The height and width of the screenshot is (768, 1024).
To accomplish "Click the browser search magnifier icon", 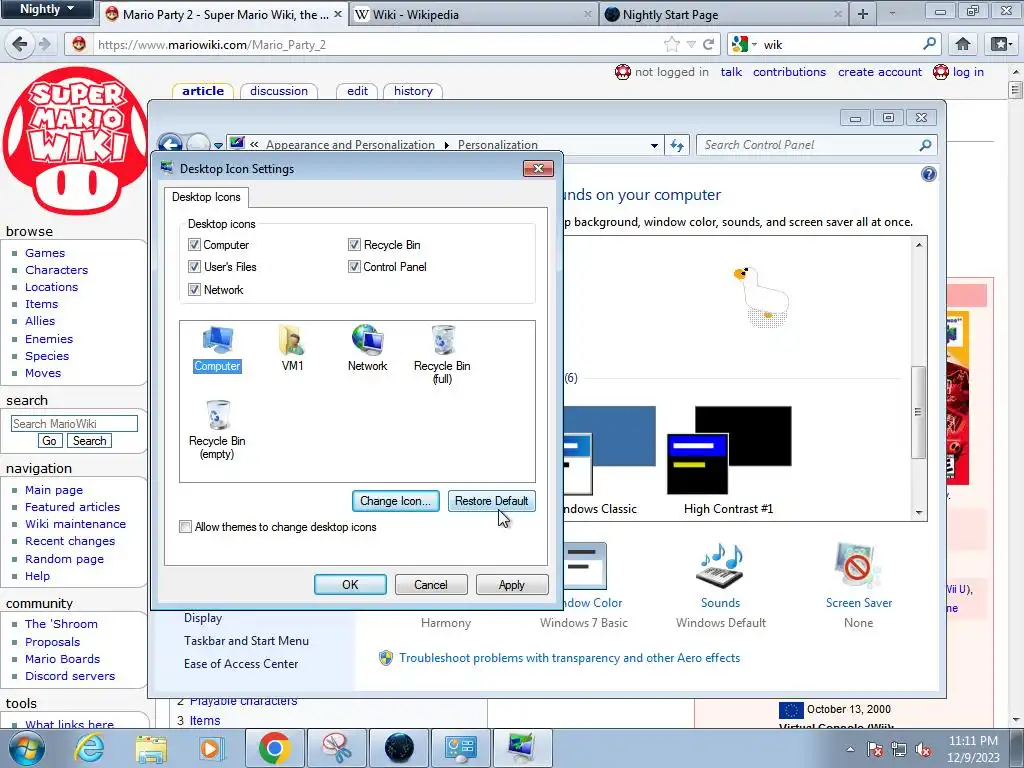I will (x=929, y=44).
